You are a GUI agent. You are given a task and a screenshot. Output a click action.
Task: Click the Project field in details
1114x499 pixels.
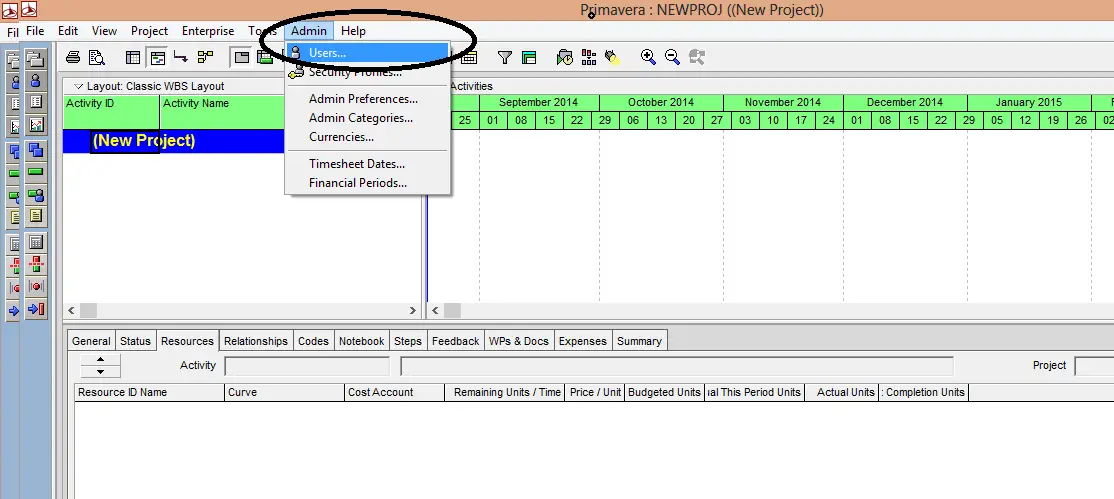point(1094,366)
